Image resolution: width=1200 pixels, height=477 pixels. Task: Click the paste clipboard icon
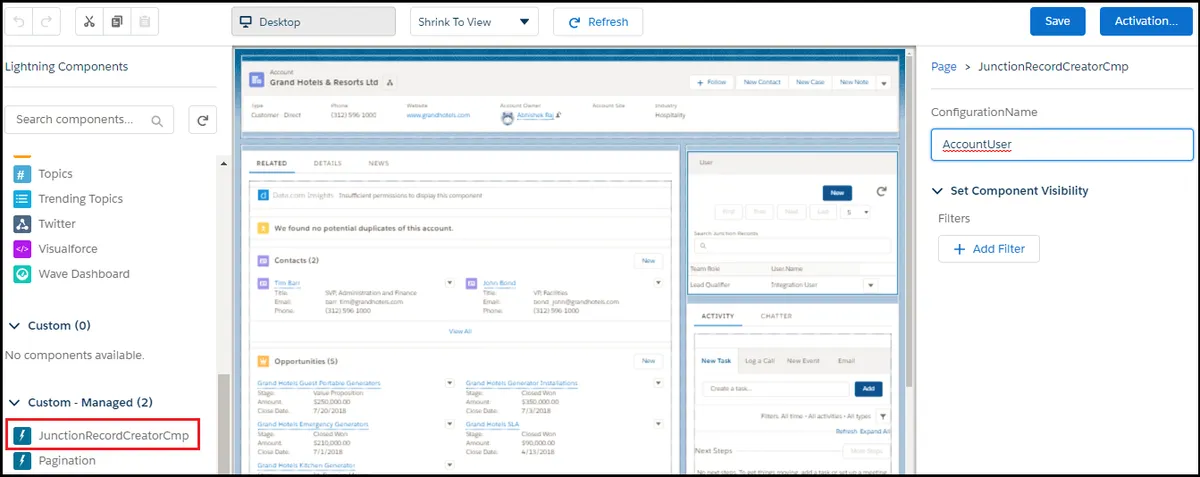pyautogui.click(x=145, y=22)
